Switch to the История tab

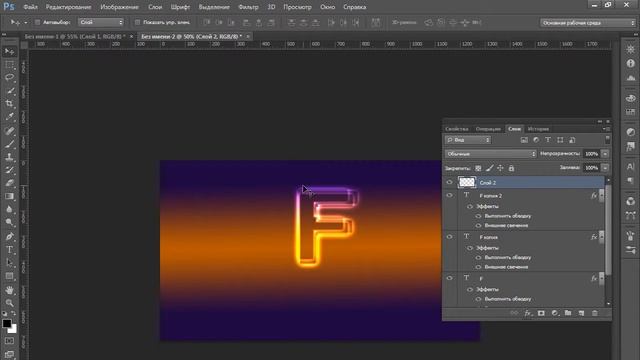538,129
